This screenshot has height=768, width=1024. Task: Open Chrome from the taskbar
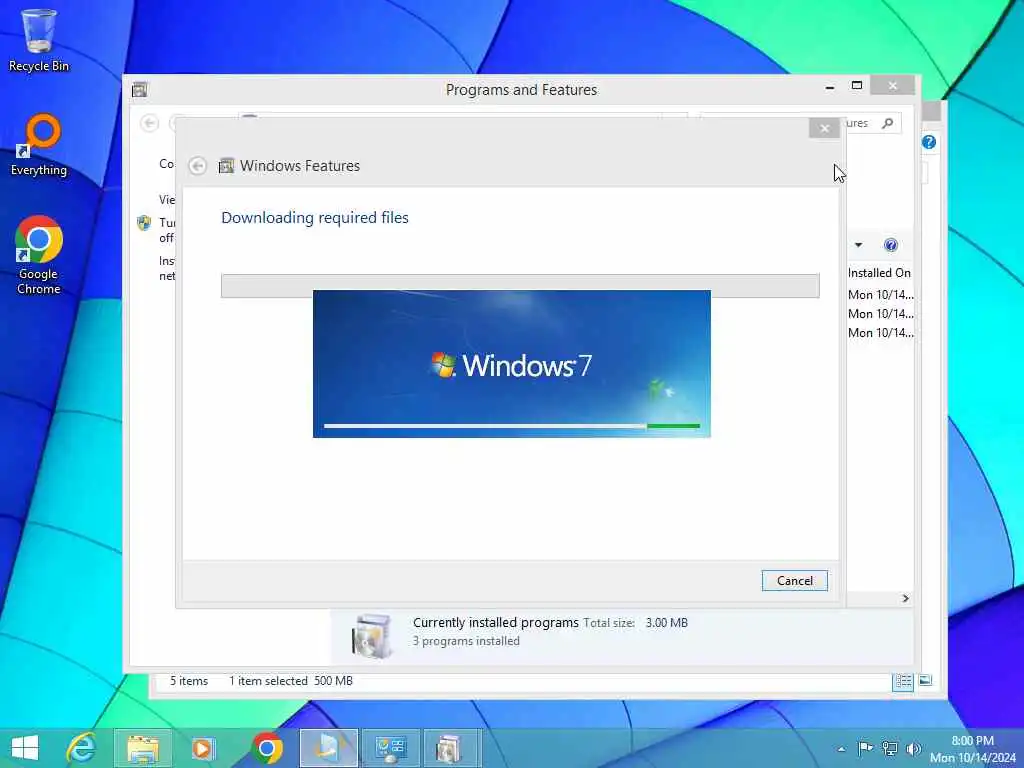point(266,748)
